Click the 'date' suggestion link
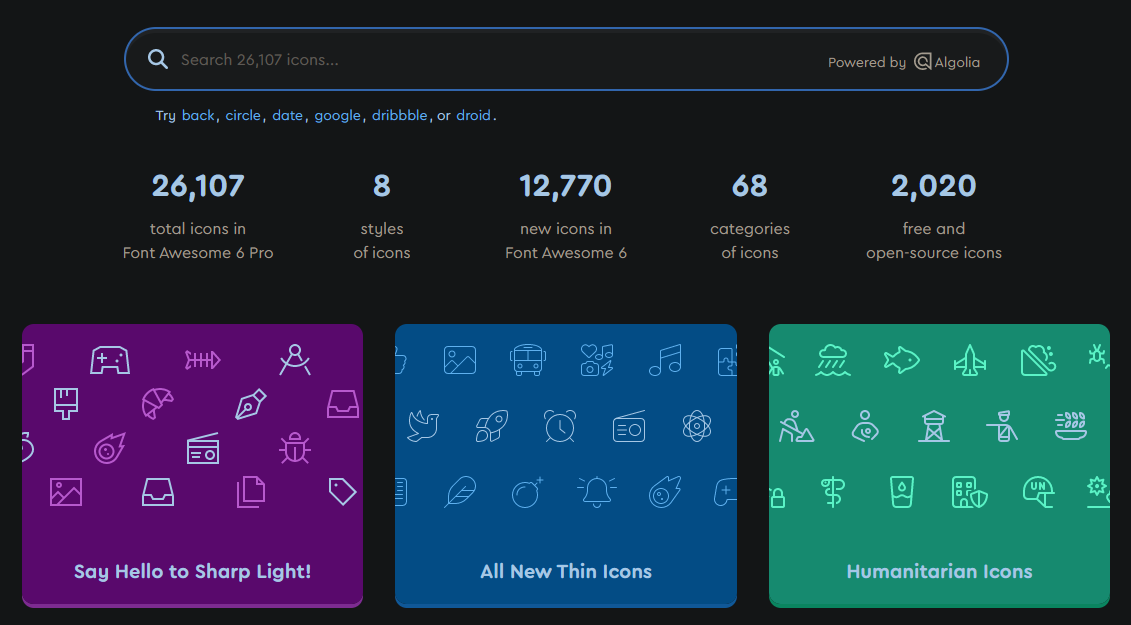The image size is (1131, 625). pos(287,115)
